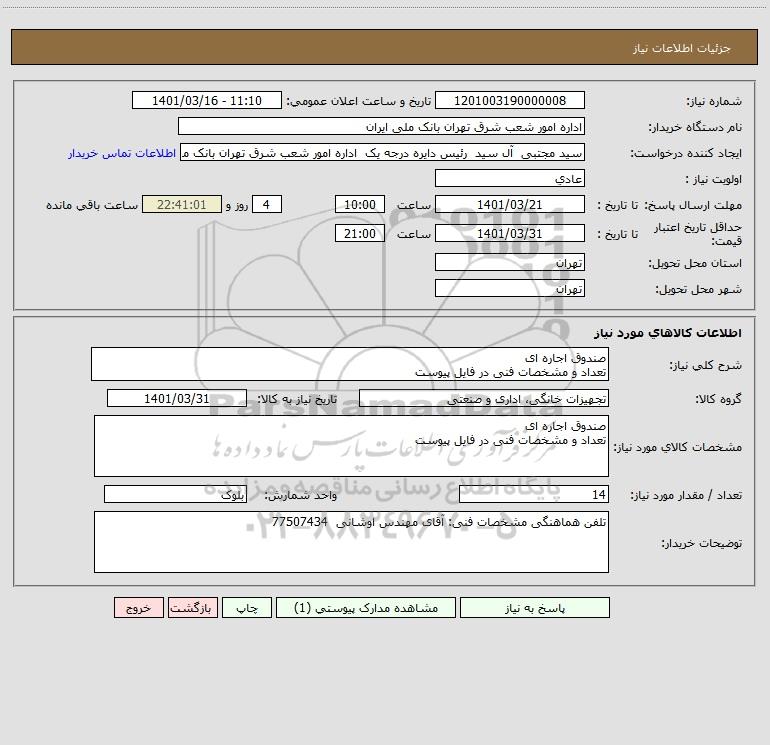The height and width of the screenshot is (745, 770).
Task: Click the 'تاریخ نیاز به کالا:' label
Action: tap(298, 399)
